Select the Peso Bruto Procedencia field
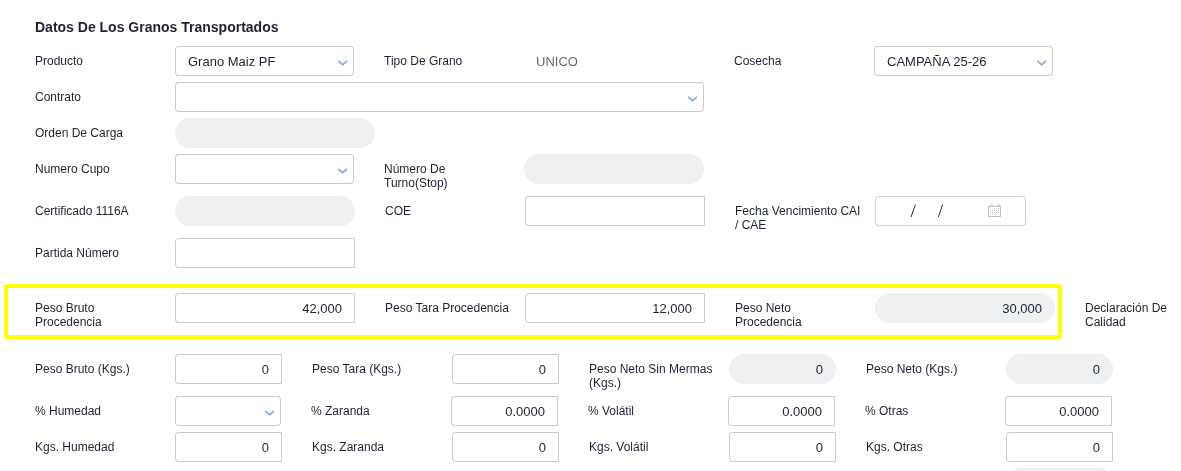Image resolution: width=1181 pixels, height=471 pixels. 265,308
